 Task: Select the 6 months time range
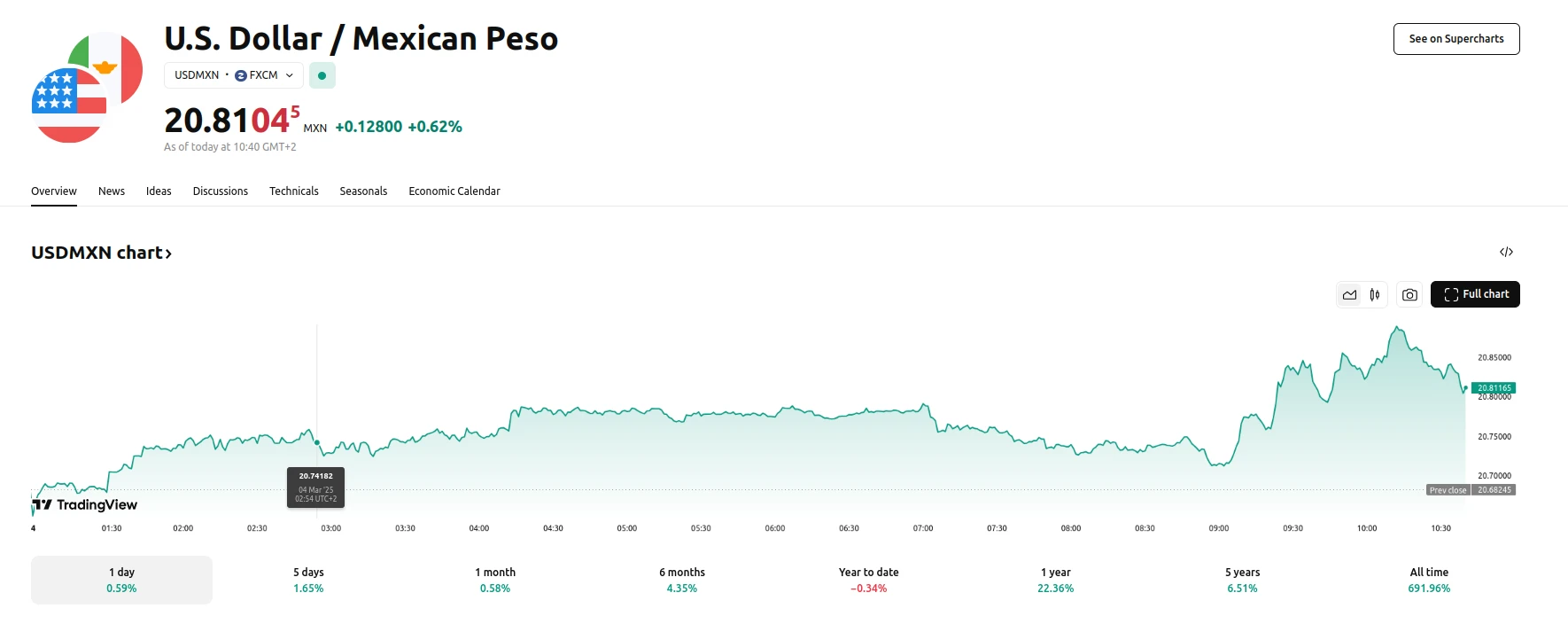click(682, 580)
